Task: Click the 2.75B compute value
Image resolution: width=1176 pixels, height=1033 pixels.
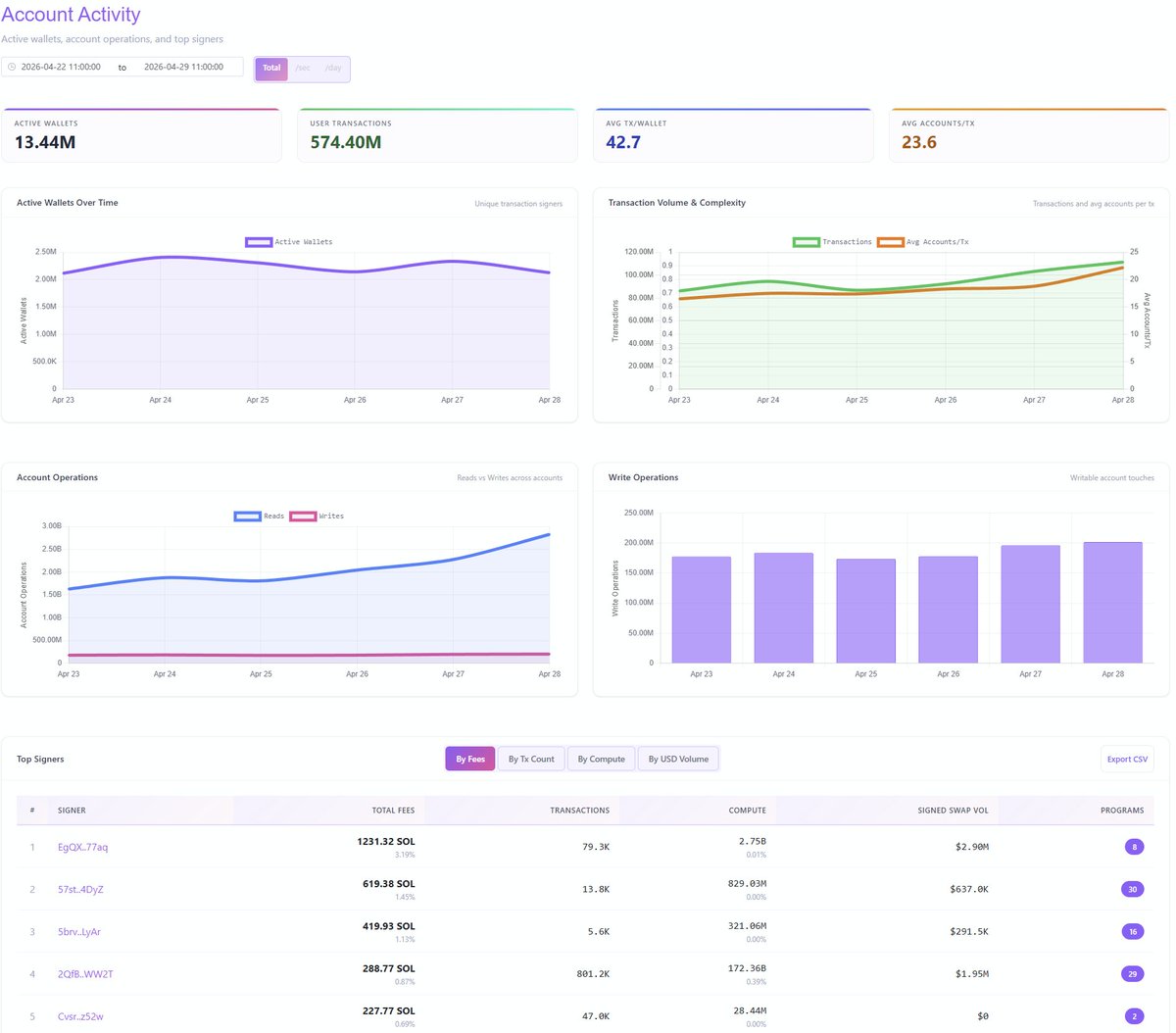Action: (x=753, y=841)
